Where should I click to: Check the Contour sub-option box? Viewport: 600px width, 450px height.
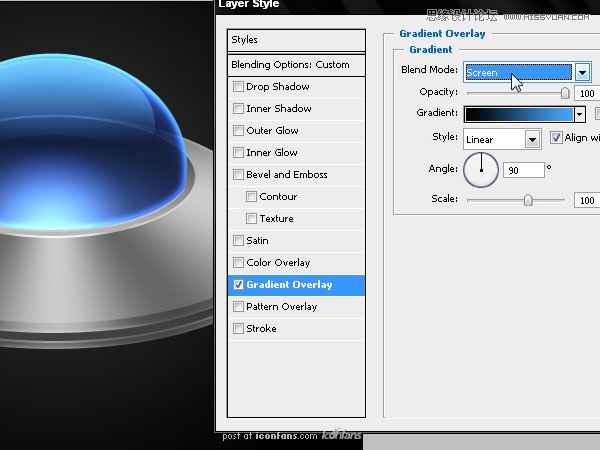tap(251, 197)
